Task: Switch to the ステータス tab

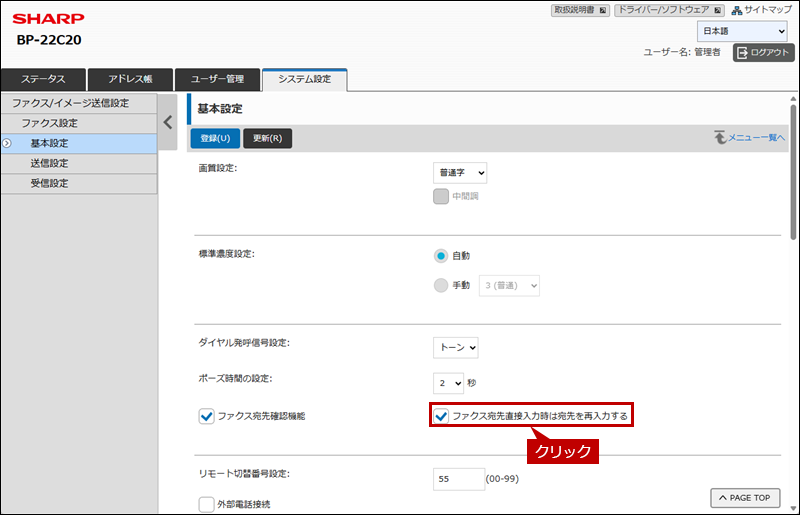Action: pos(43,79)
